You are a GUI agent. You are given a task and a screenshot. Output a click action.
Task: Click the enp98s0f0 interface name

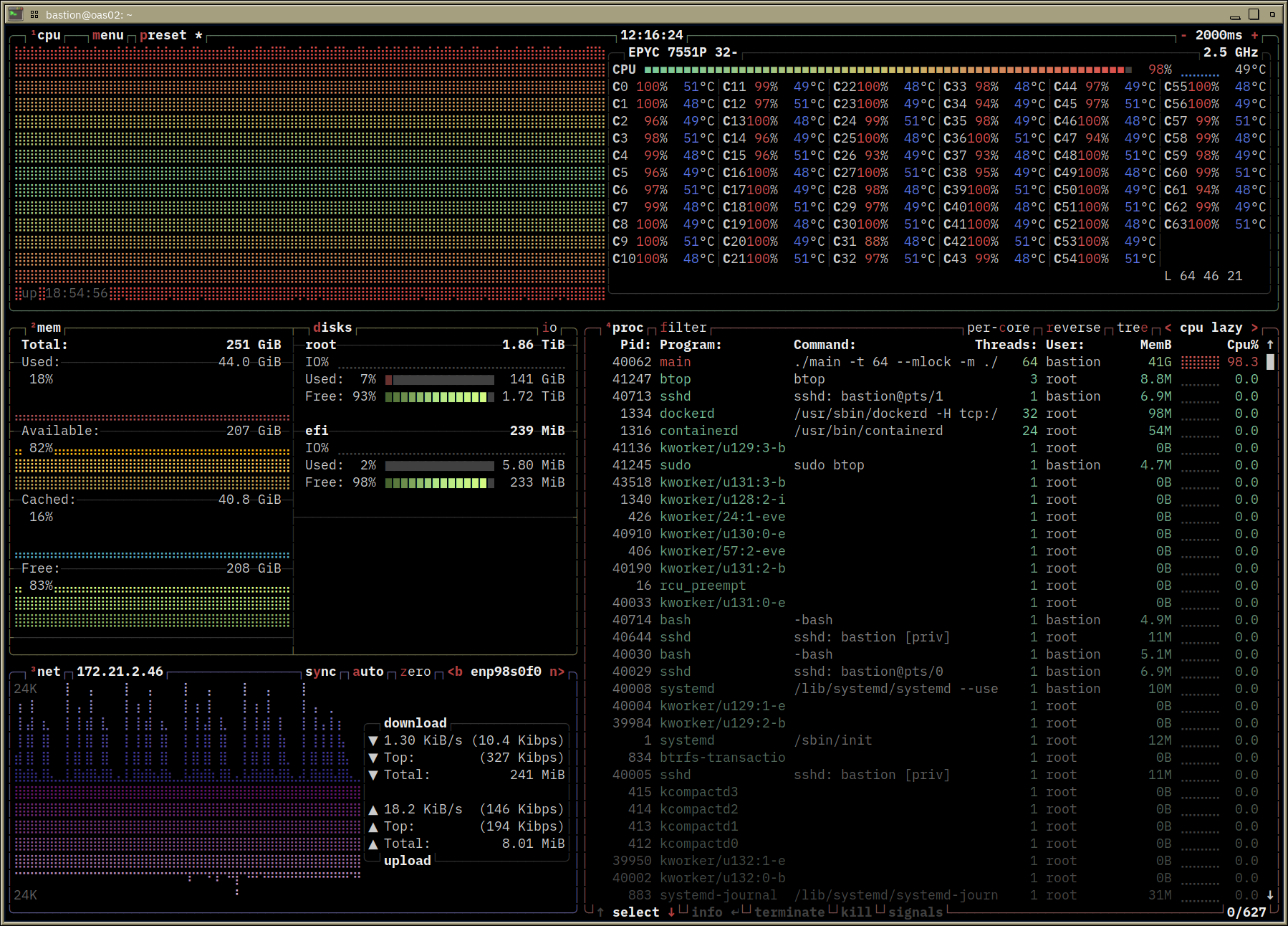click(x=506, y=672)
